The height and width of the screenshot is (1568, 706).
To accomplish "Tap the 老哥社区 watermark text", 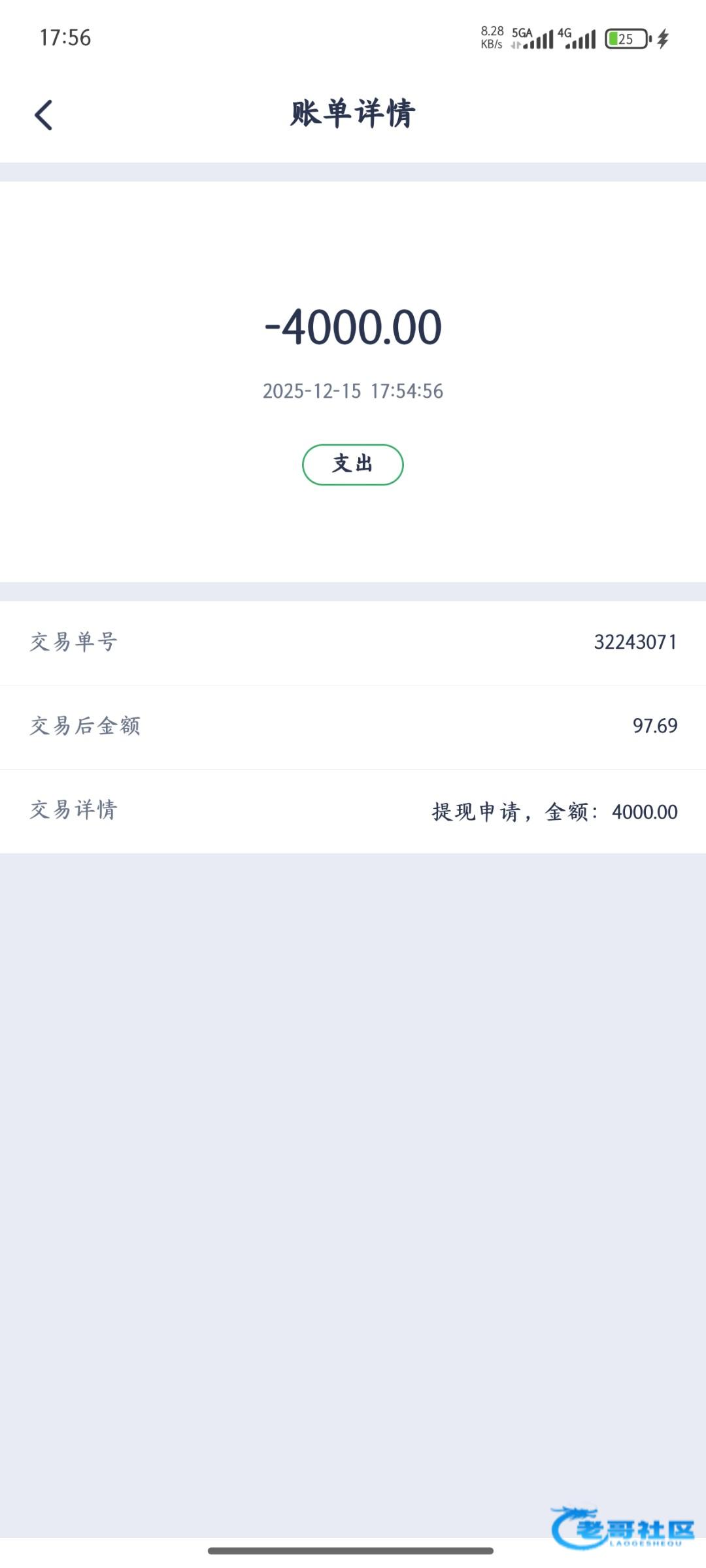I will (x=637, y=1530).
